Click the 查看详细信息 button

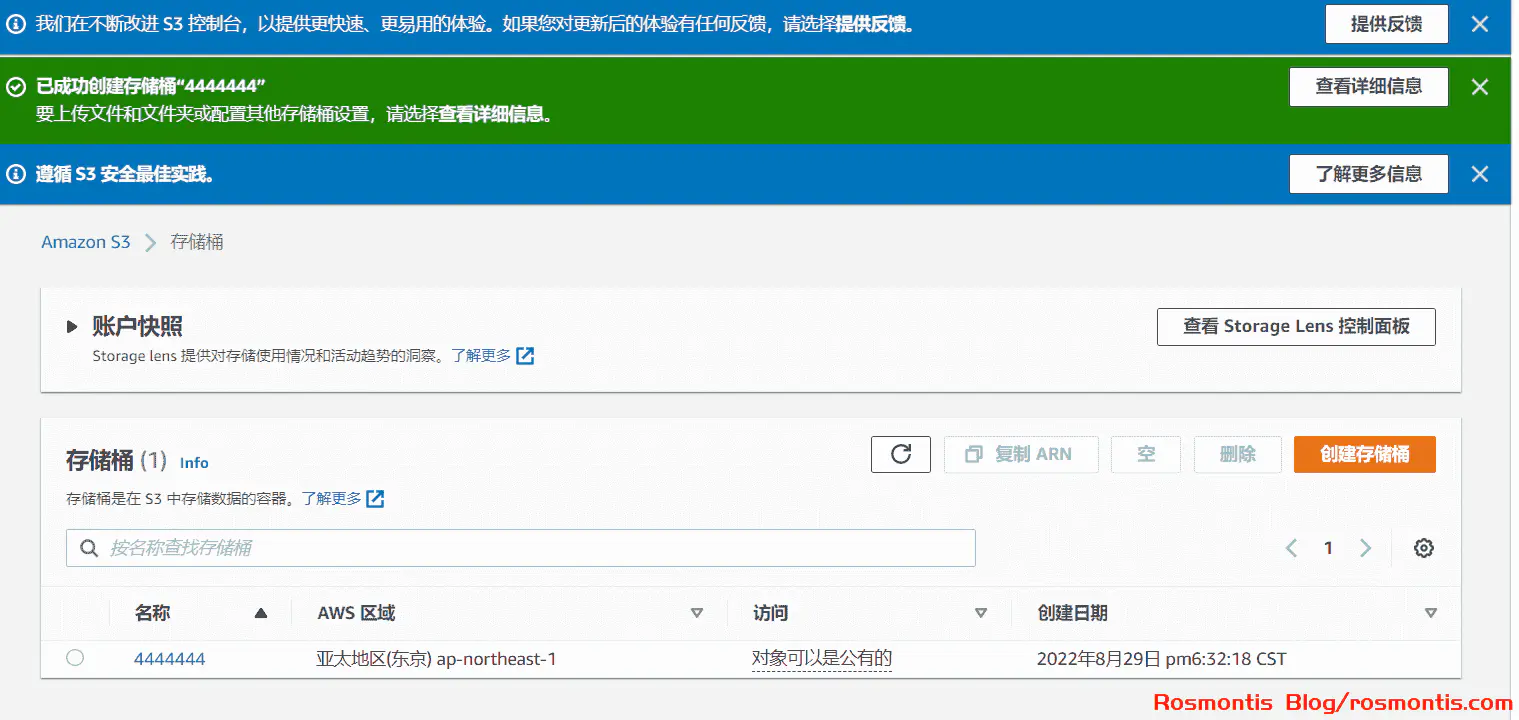point(1368,87)
